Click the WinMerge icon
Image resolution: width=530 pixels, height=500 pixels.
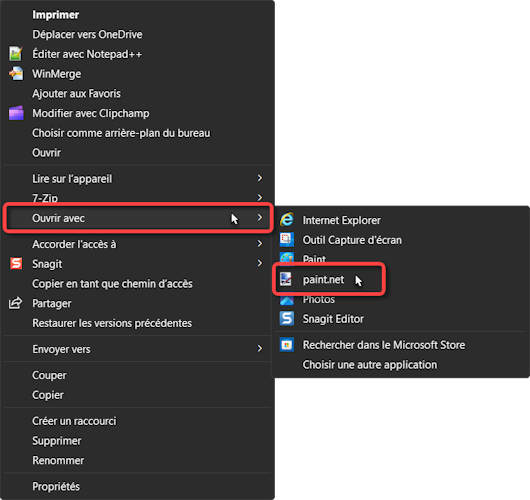click(x=16, y=74)
